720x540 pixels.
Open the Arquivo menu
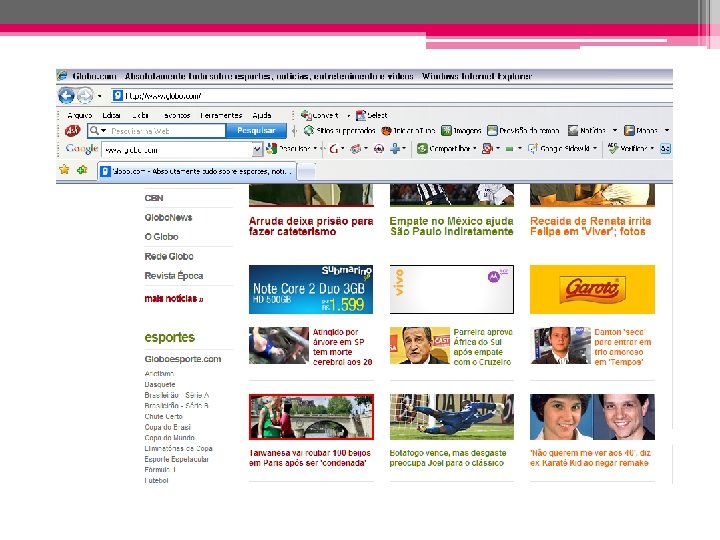pos(79,115)
